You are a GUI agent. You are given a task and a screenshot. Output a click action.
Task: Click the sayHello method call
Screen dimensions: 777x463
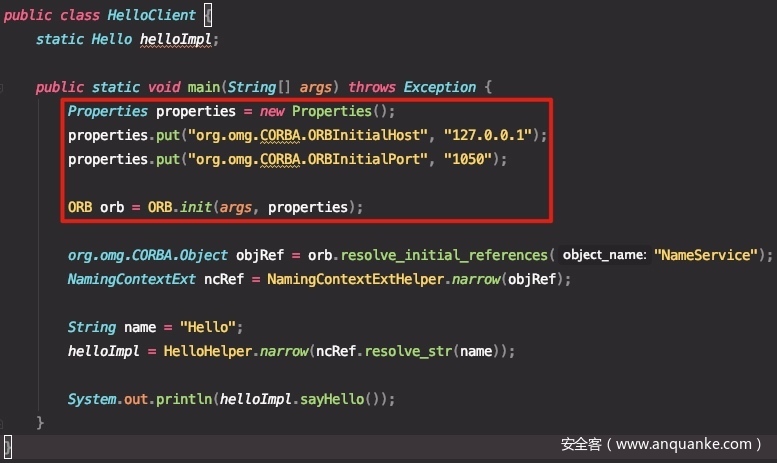click(x=332, y=399)
